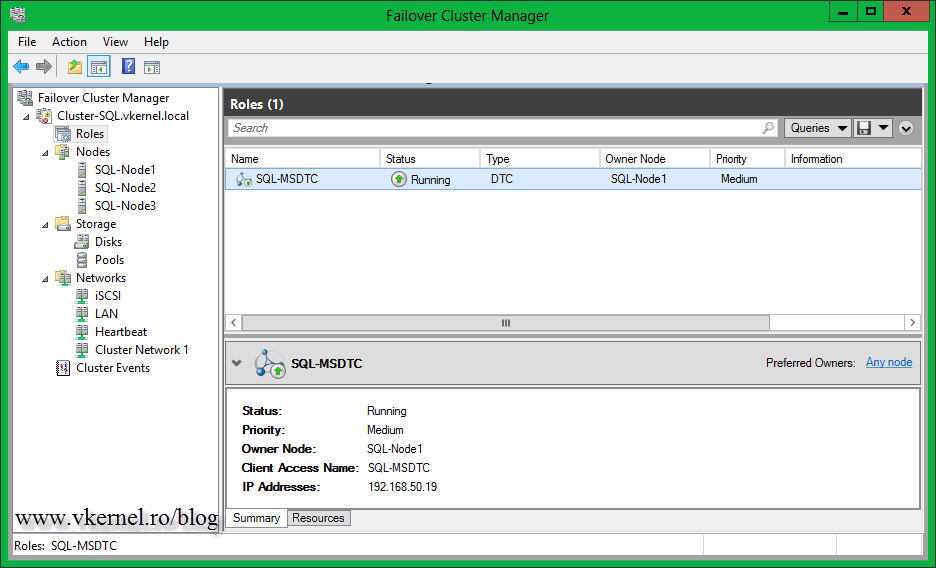
Task: Click the Pools icon in tree
Action: (82, 260)
